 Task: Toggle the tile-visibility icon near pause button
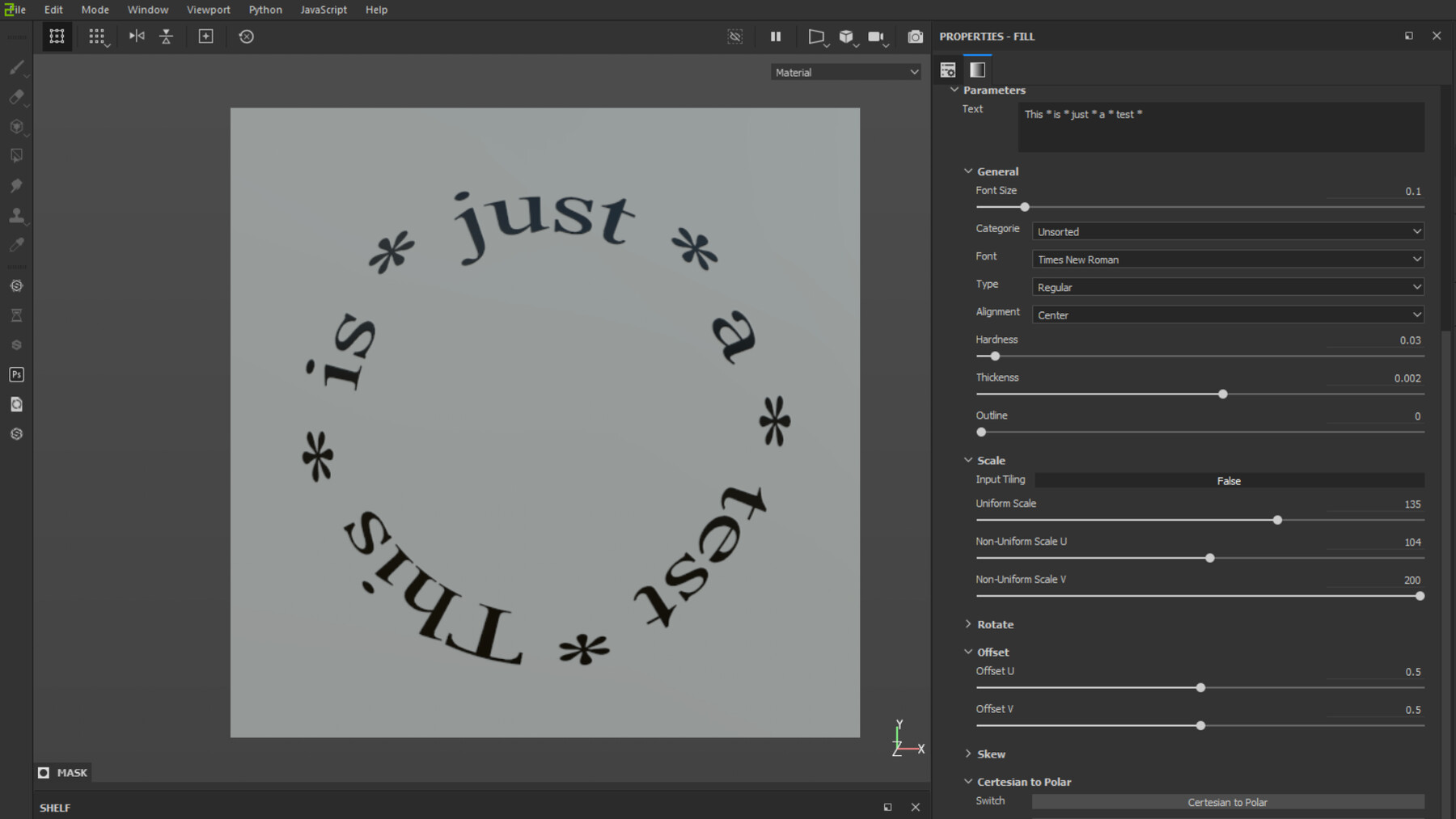click(x=734, y=36)
